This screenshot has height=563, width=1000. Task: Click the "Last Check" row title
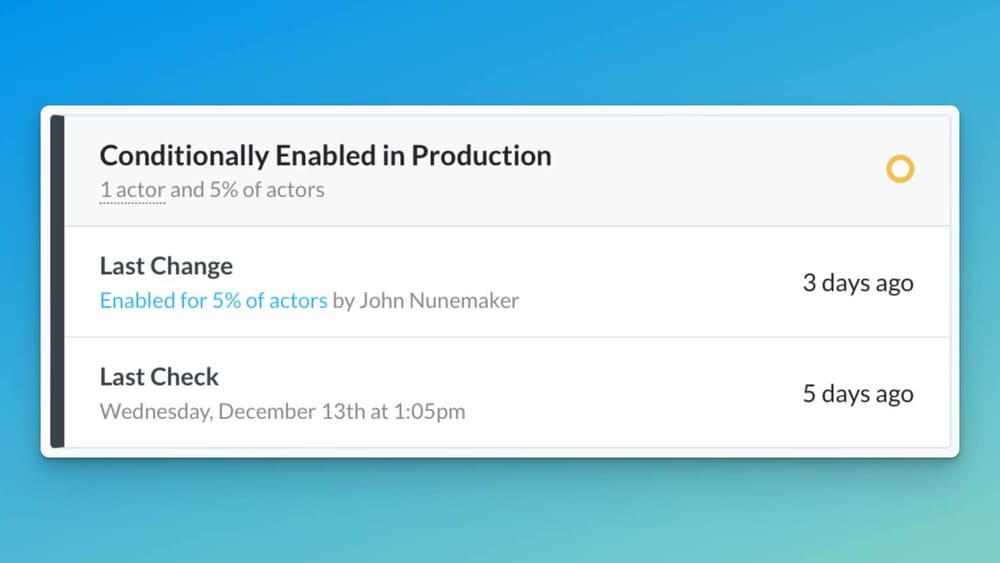pos(159,377)
